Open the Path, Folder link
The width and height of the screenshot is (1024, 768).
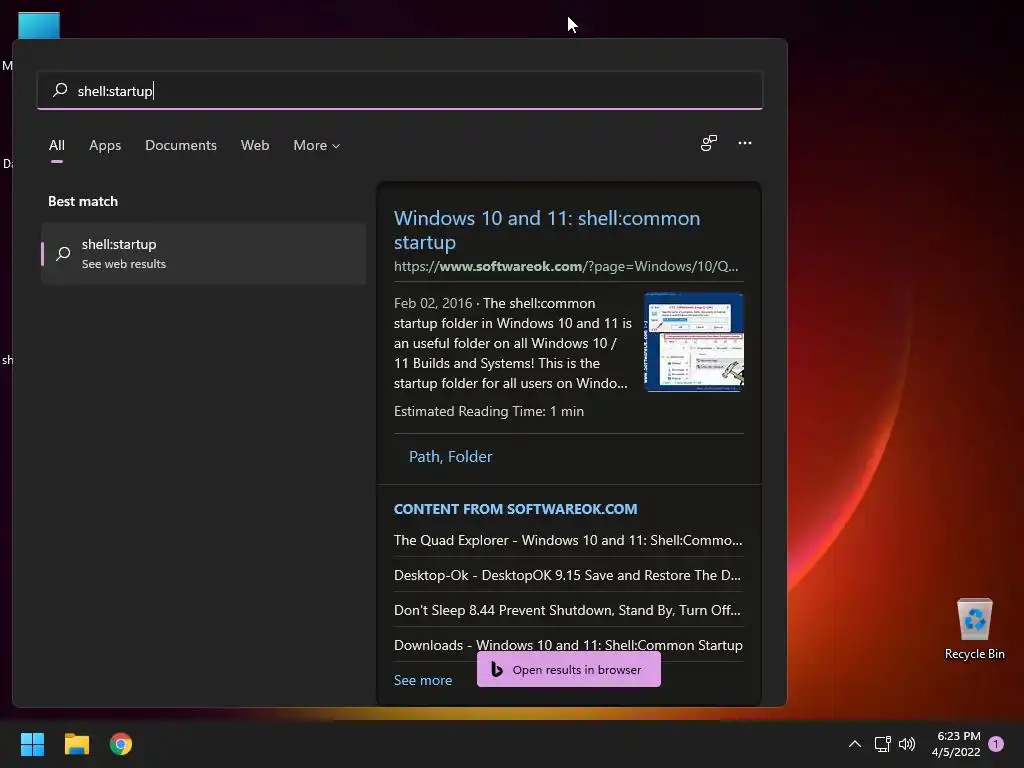pos(450,456)
